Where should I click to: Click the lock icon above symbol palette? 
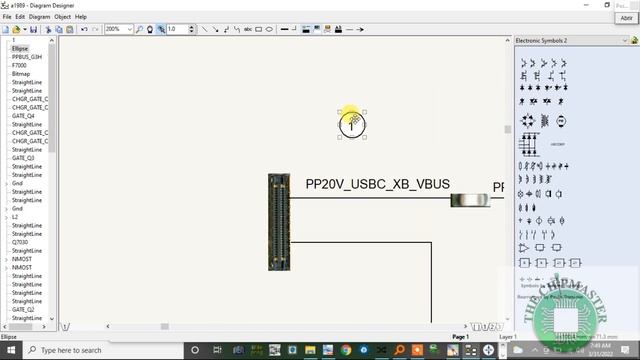tap(634, 40)
